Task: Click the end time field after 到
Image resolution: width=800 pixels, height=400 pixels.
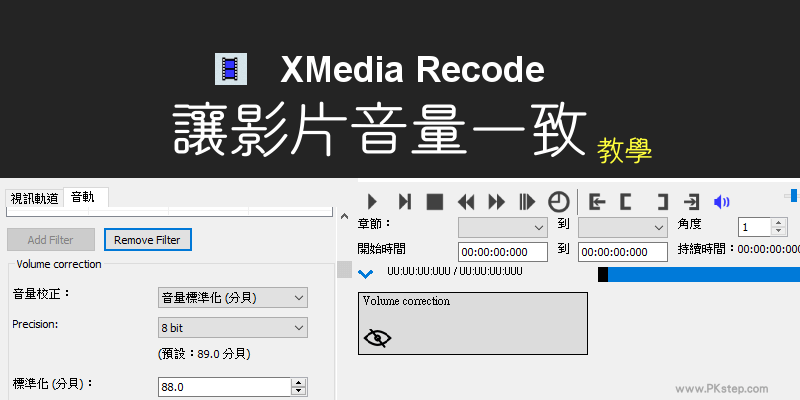Action: [x=622, y=252]
